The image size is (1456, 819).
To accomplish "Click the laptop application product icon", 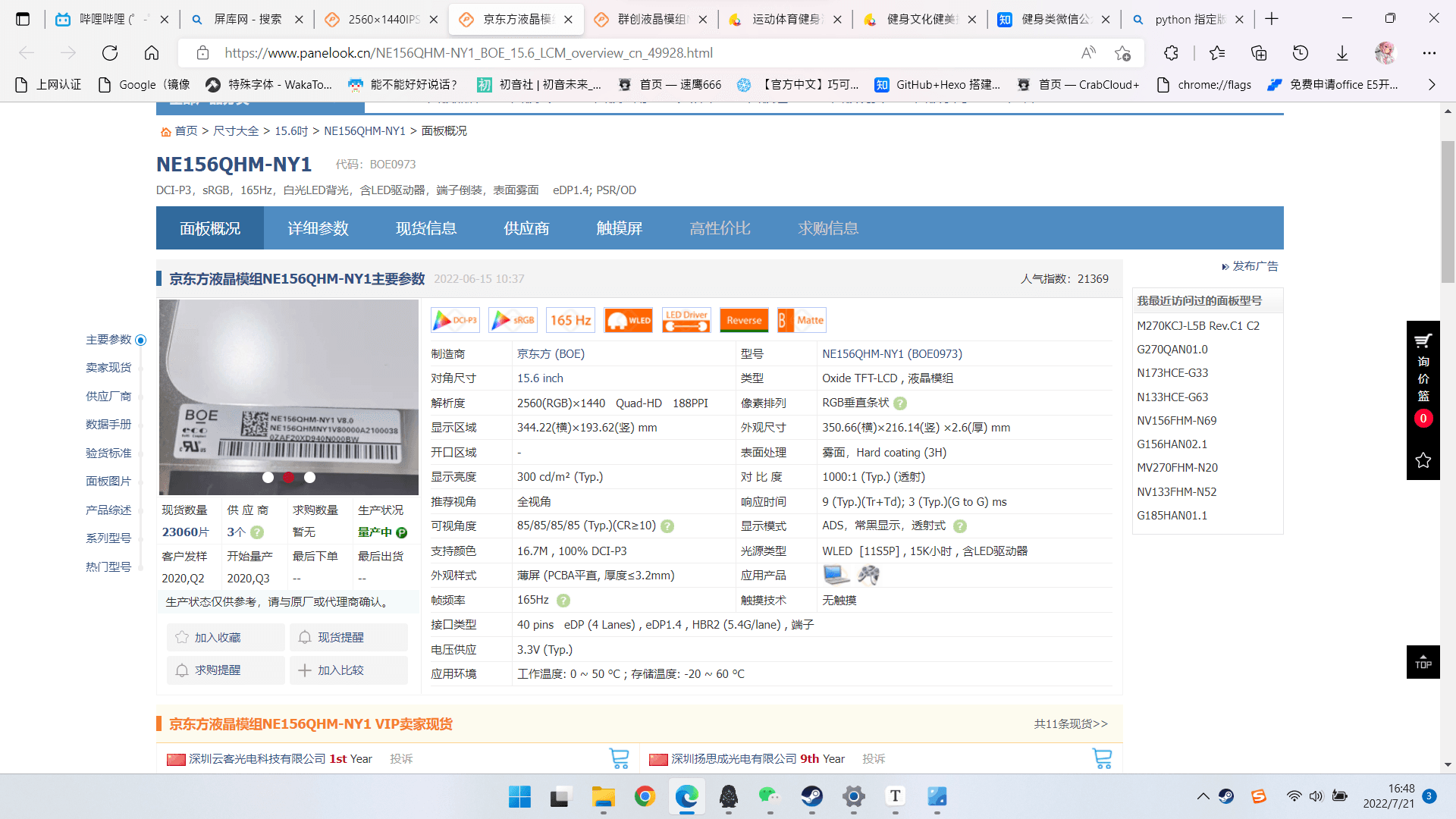I will 836,575.
